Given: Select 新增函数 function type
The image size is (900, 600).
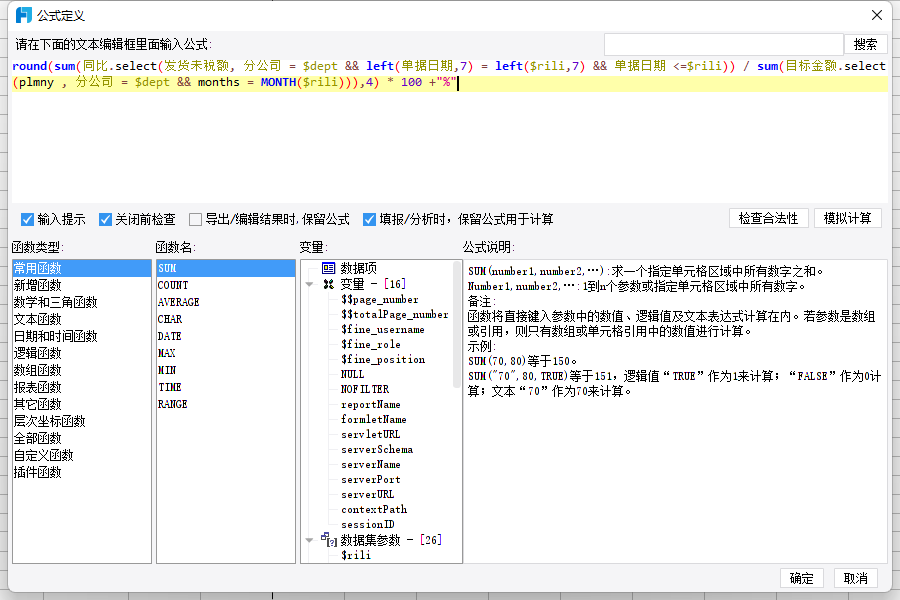Looking at the screenshot, I should (82, 285).
